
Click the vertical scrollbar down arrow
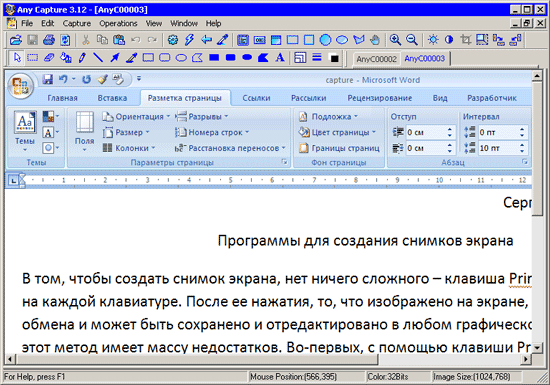click(x=537, y=348)
